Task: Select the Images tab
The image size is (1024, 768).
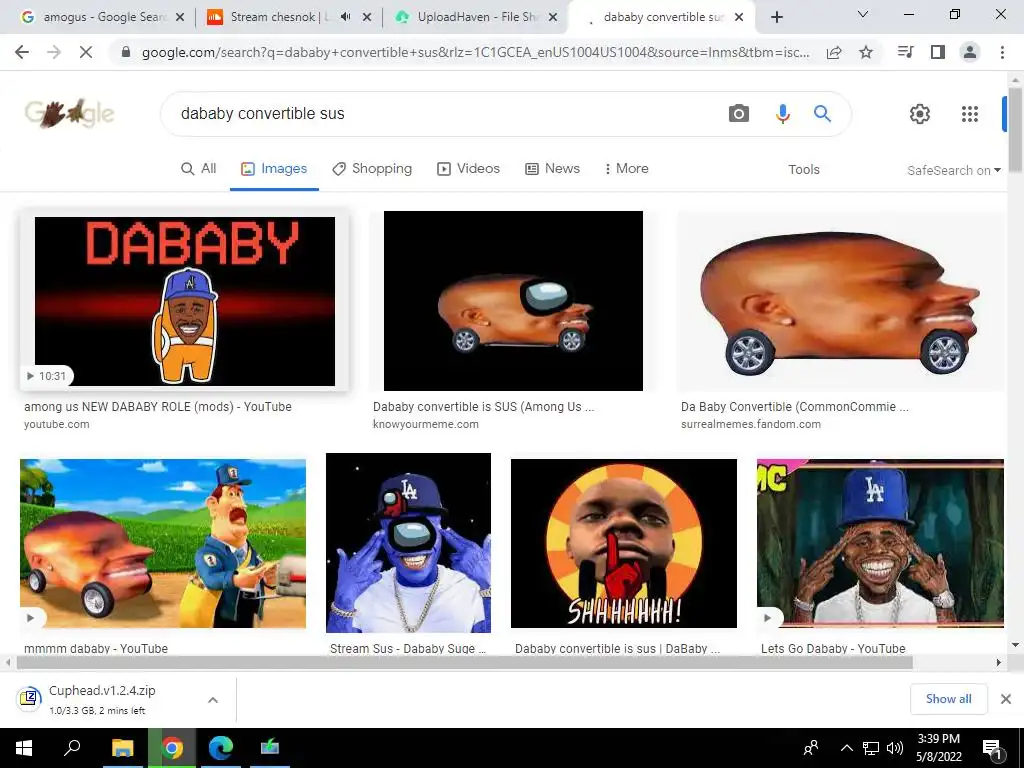Action: 274,168
